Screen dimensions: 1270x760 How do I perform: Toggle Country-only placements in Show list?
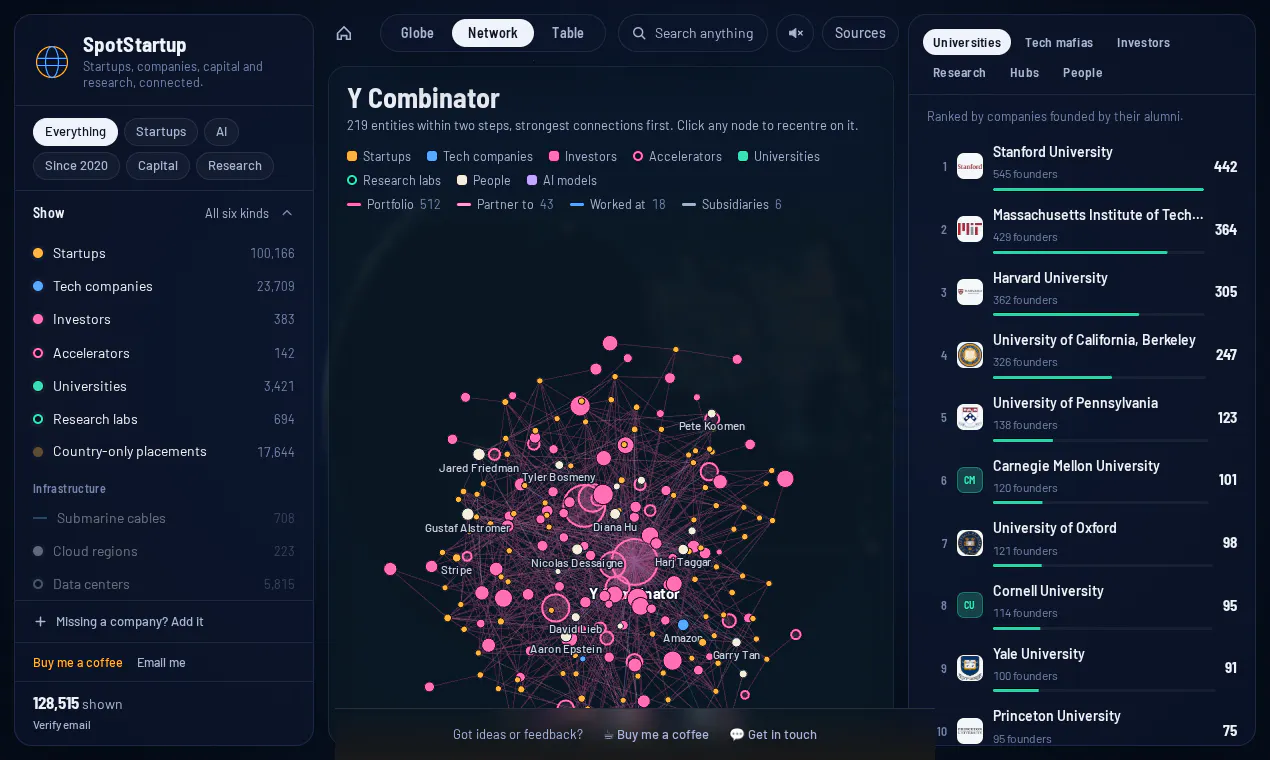click(164, 452)
